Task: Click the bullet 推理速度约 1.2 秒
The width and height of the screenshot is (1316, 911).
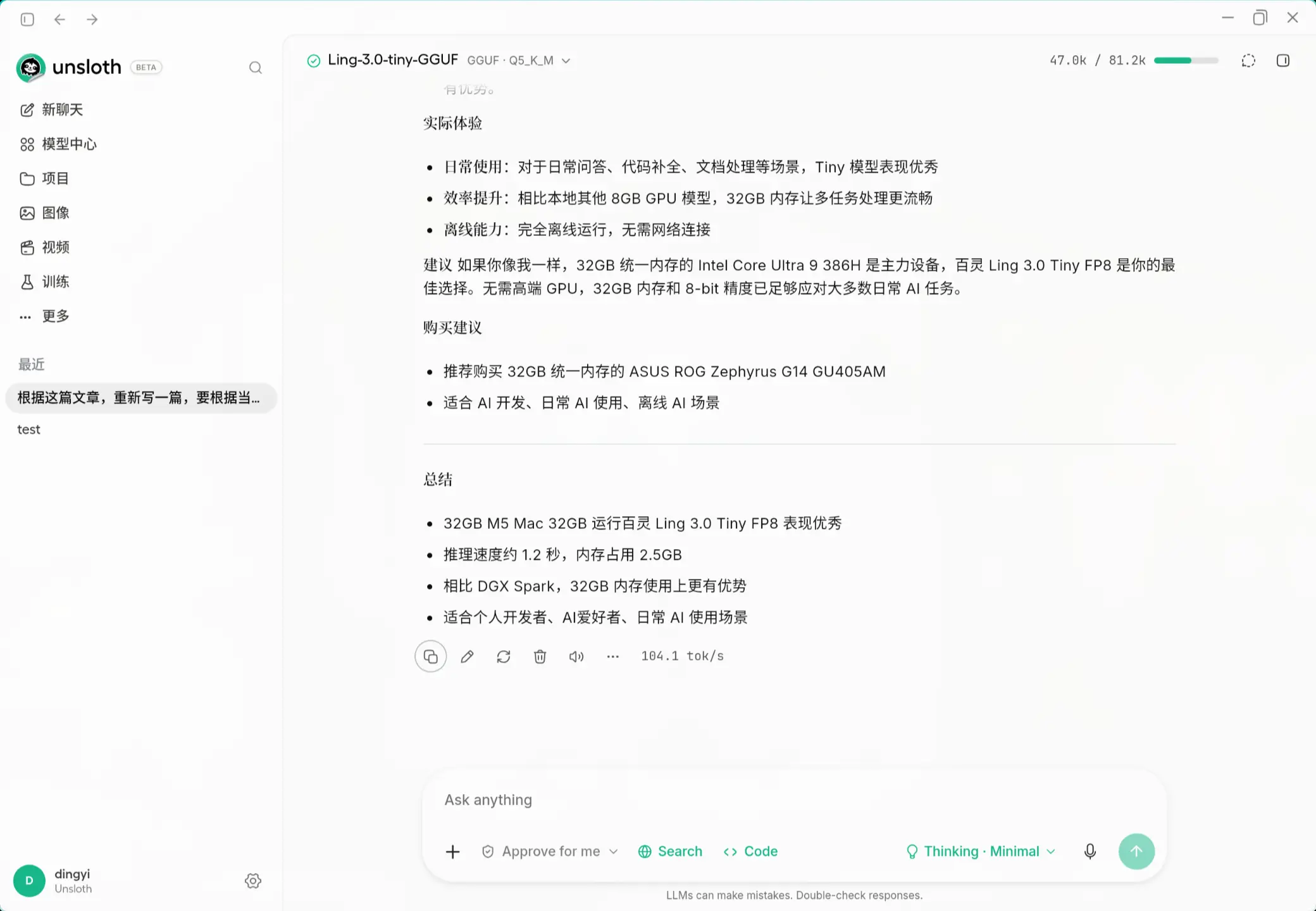Action: [x=562, y=555]
